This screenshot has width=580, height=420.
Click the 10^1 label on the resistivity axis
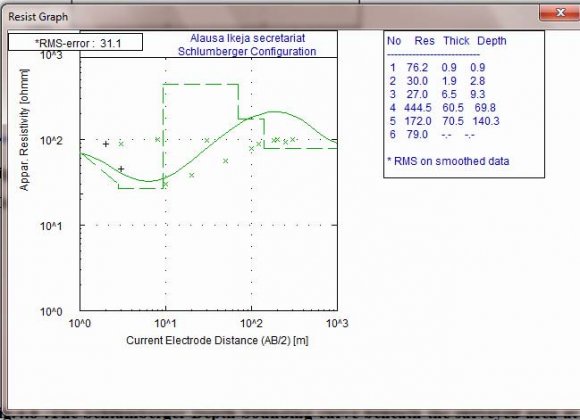[x=51, y=226]
